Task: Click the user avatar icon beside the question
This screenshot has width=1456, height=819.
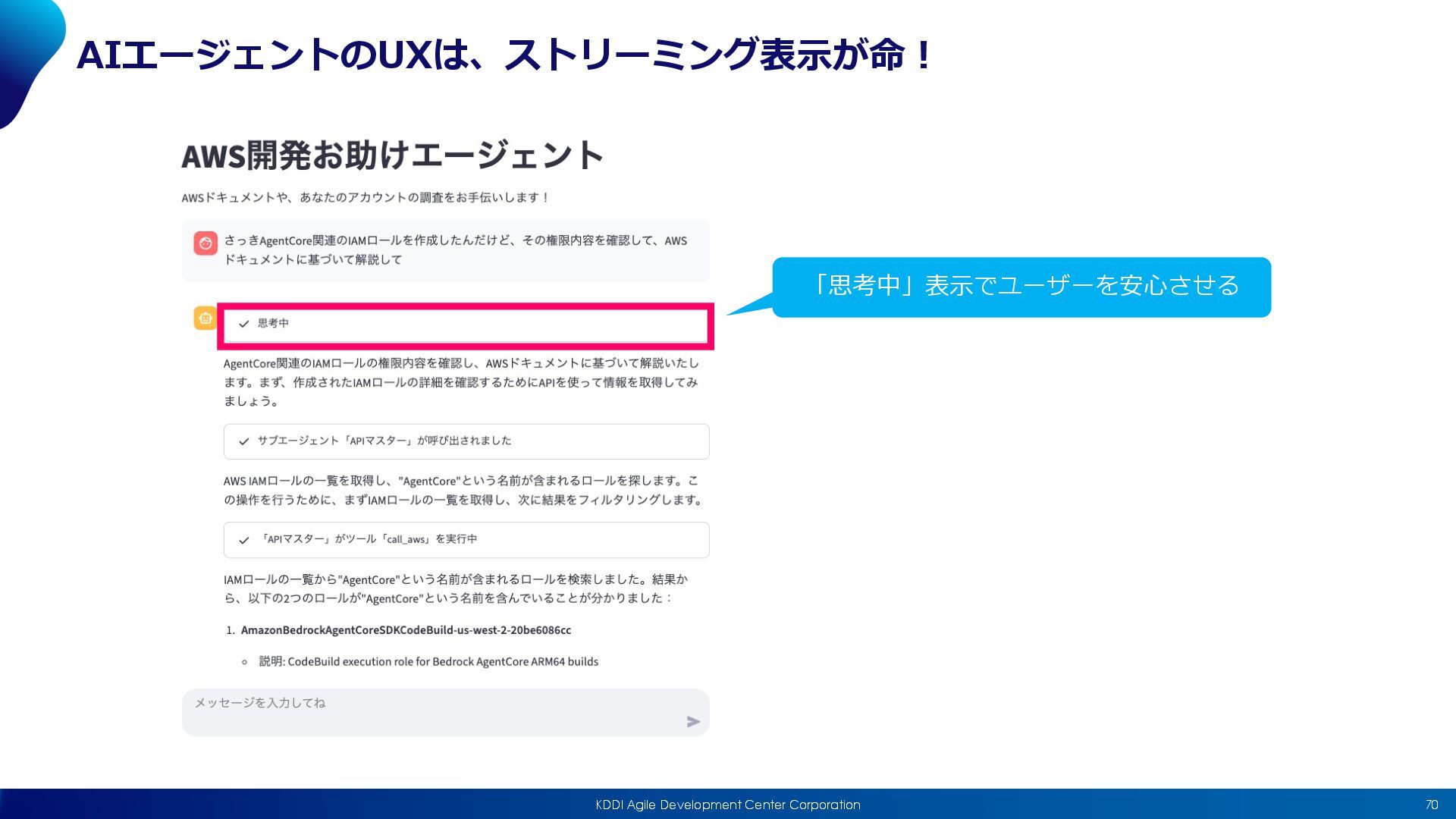Action: click(x=206, y=243)
